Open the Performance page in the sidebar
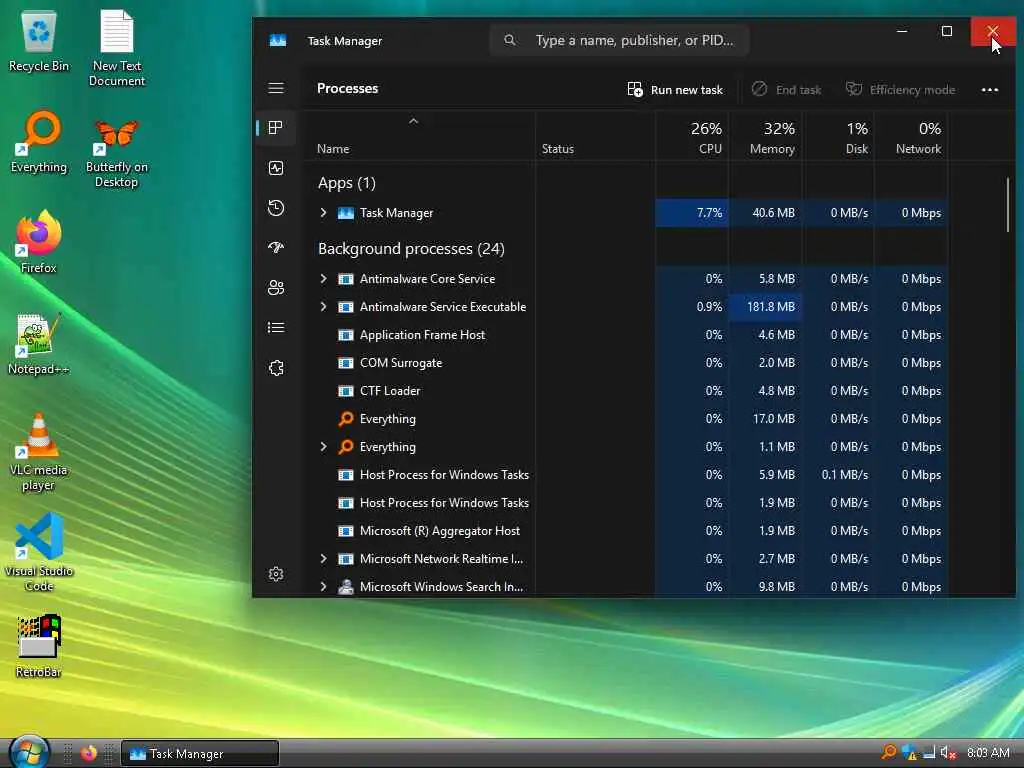This screenshot has height=768, width=1024. (276, 168)
